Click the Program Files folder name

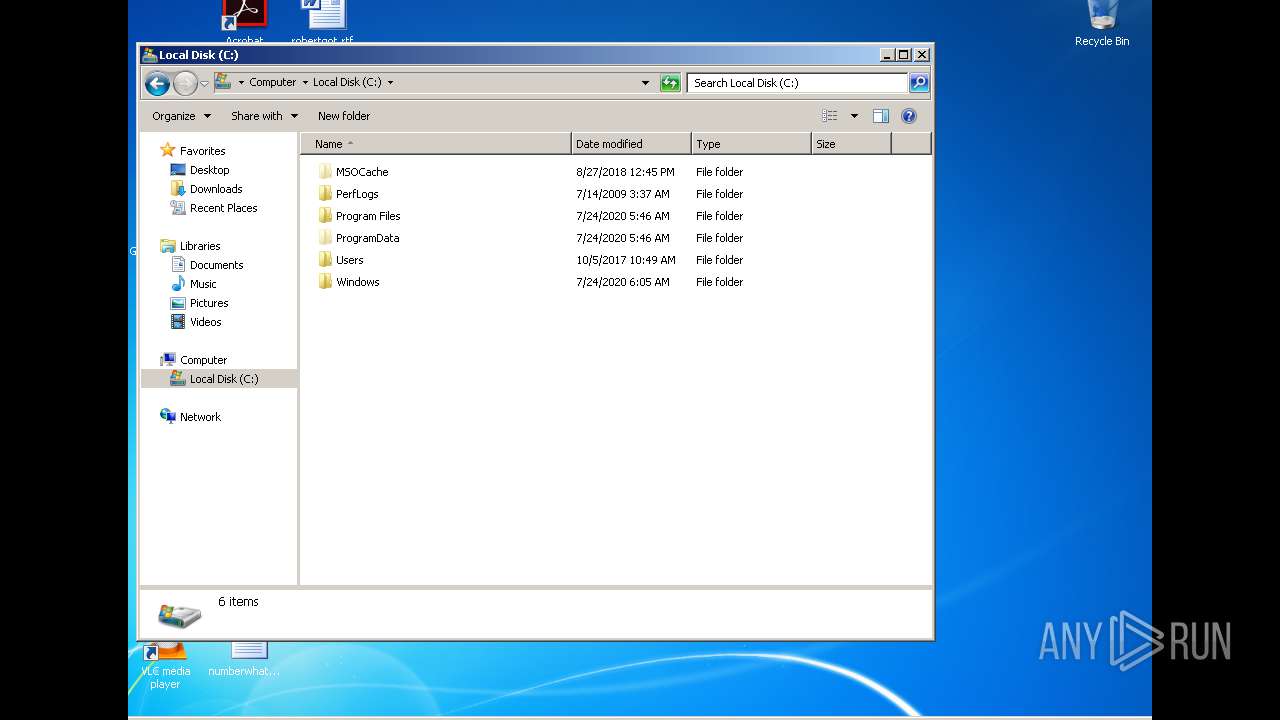coord(368,216)
